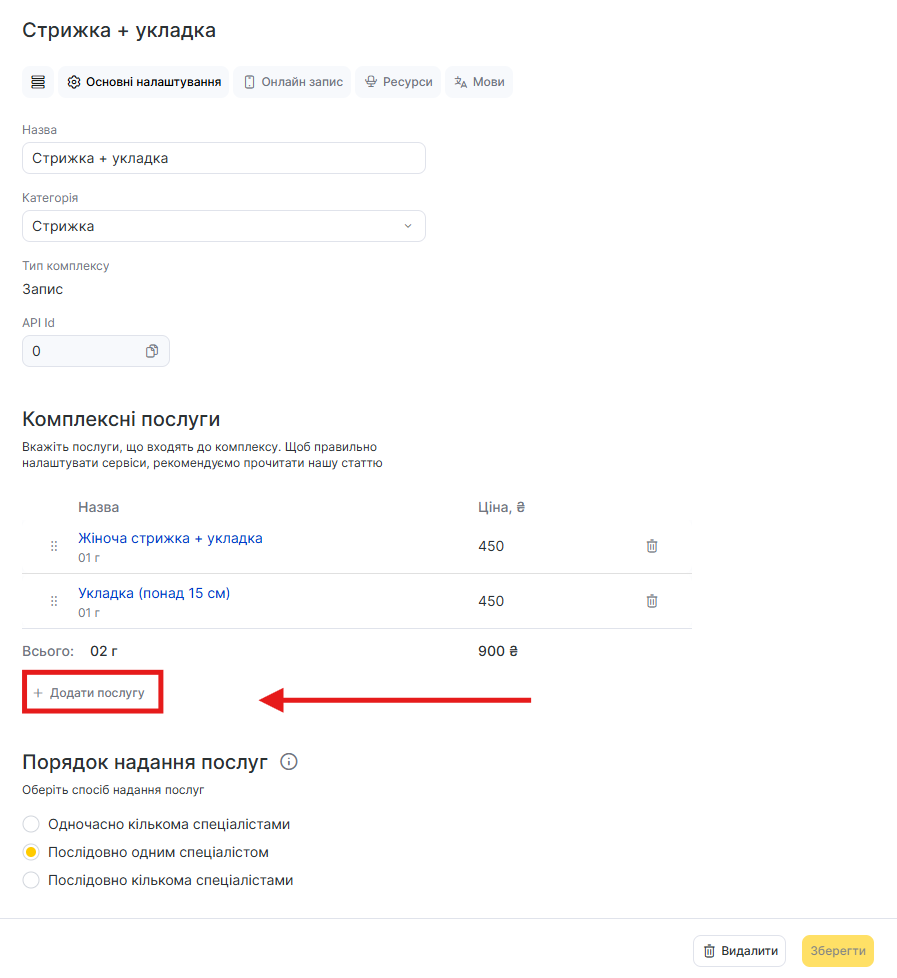Click Додати послугу button
This screenshot has height=978, width=897.
point(90,693)
